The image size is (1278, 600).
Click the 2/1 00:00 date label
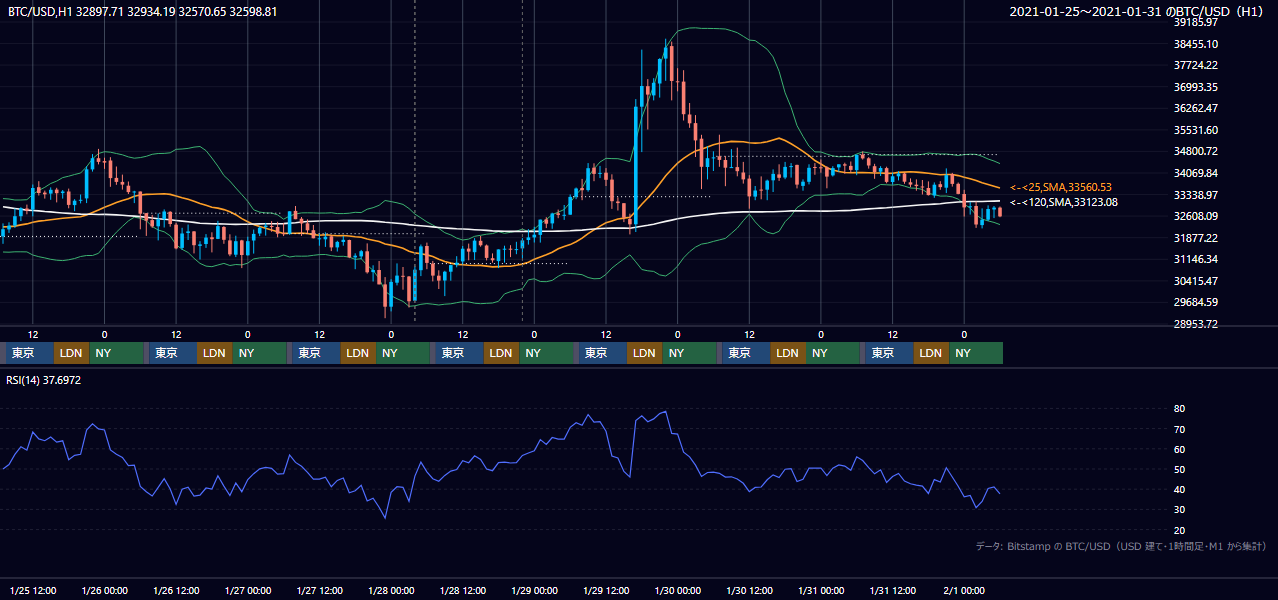pyautogui.click(x=964, y=590)
